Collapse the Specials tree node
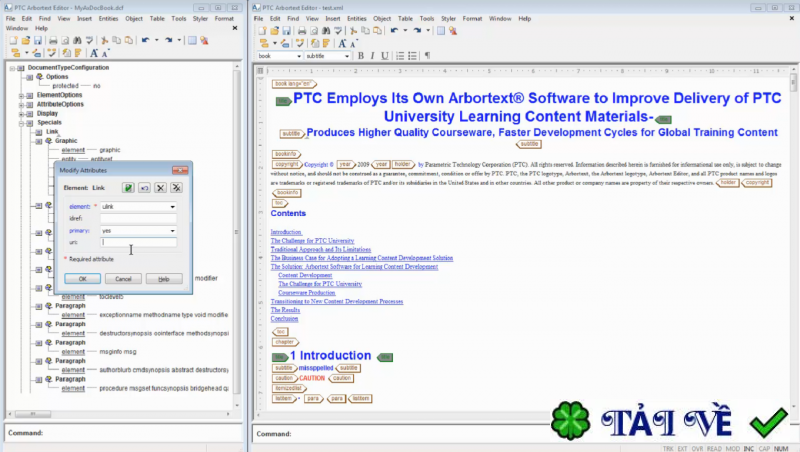The width and height of the screenshot is (800, 452). [21, 123]
